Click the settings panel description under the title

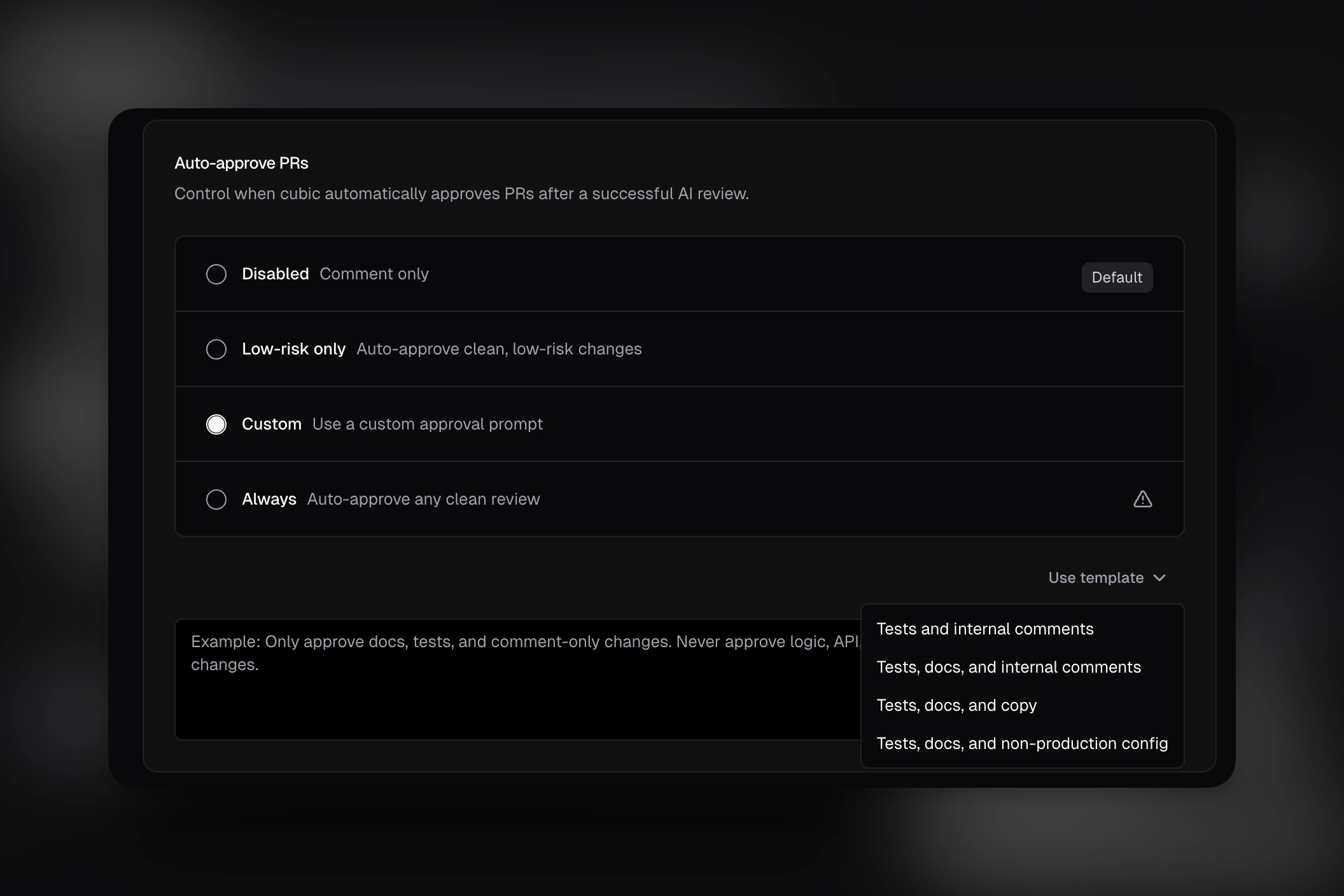tap(461, 193)
